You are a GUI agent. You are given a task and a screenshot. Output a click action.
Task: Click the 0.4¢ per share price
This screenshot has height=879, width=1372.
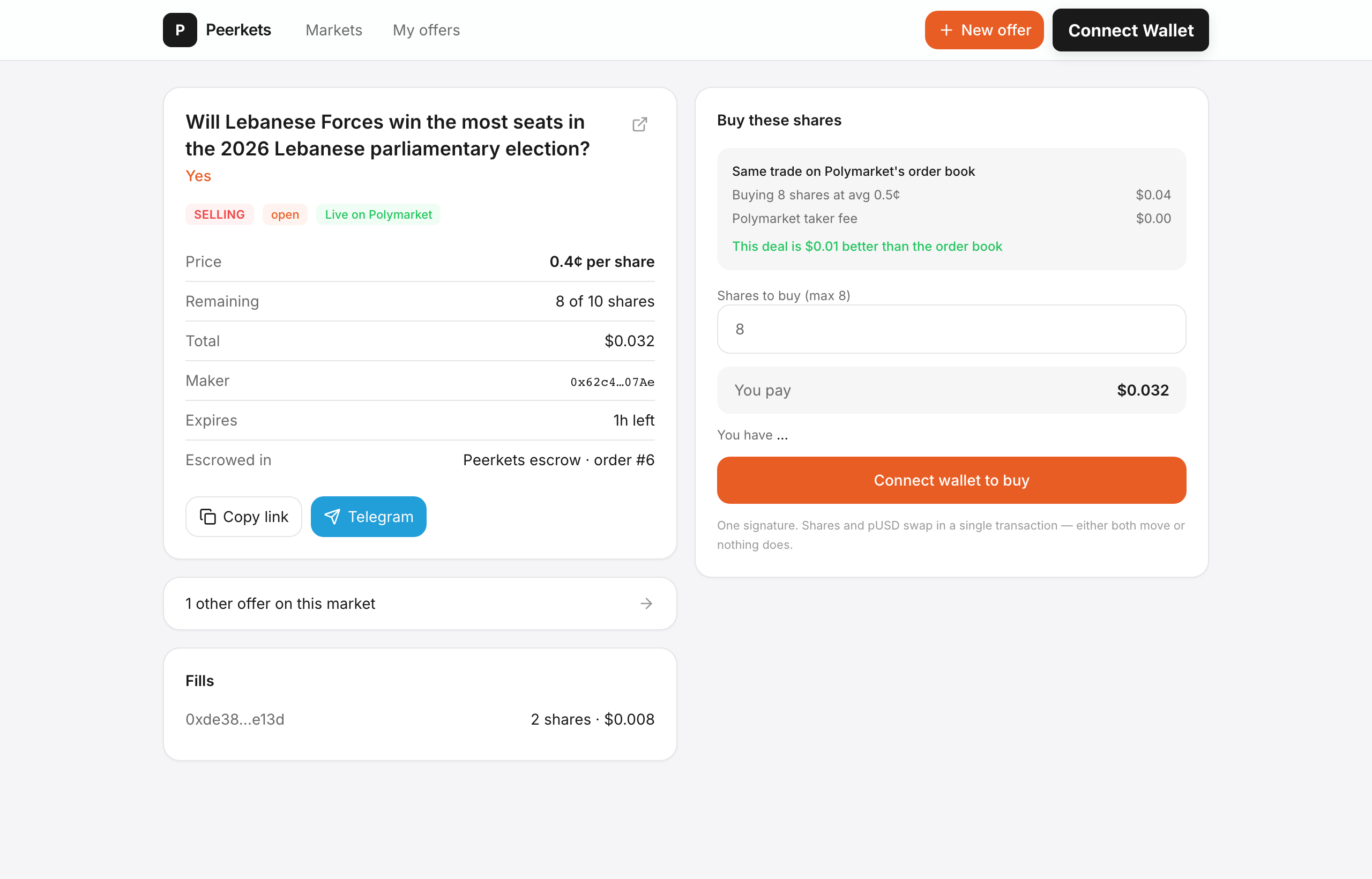[601, 262]
